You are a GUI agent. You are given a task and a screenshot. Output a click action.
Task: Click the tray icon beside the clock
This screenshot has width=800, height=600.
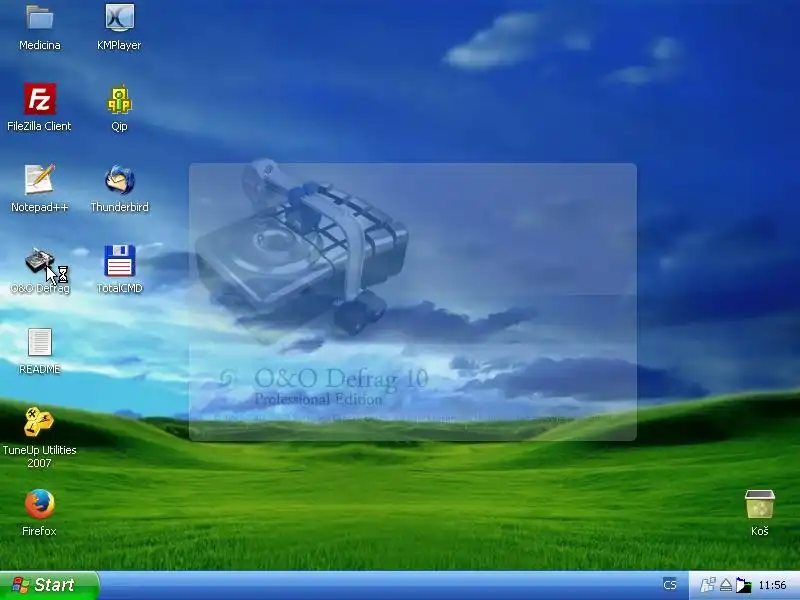pyautogui.click(x=743, y=586)
